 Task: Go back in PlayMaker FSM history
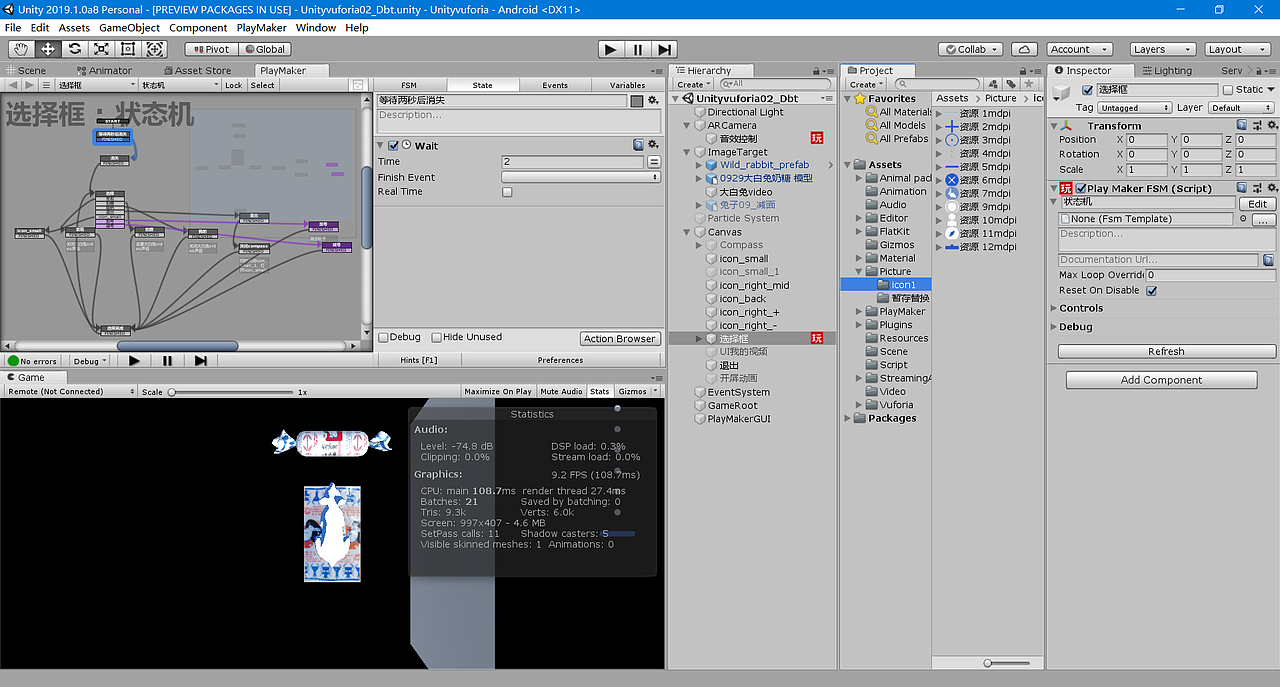tap(12, 86)
